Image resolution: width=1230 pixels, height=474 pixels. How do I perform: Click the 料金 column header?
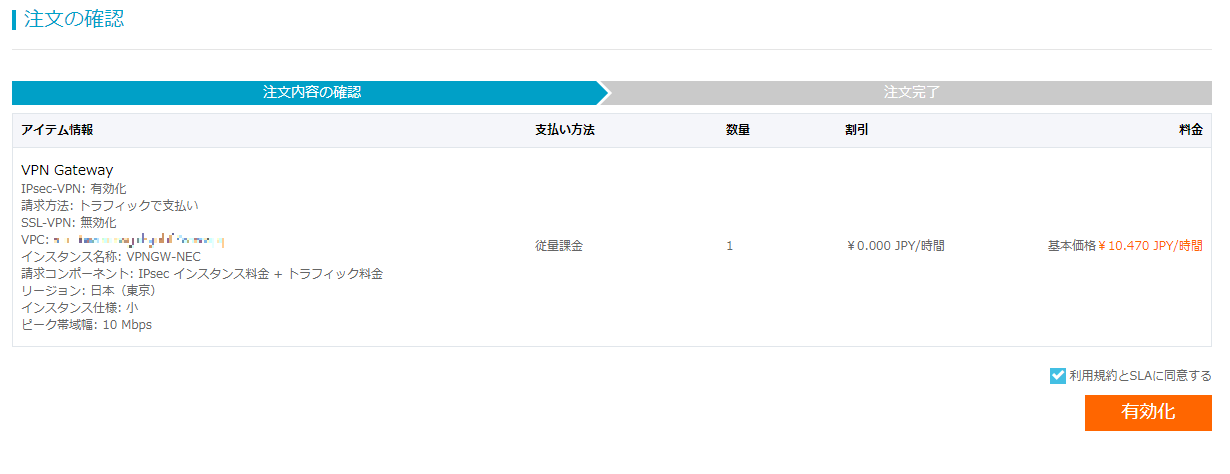click(1190, 130)
